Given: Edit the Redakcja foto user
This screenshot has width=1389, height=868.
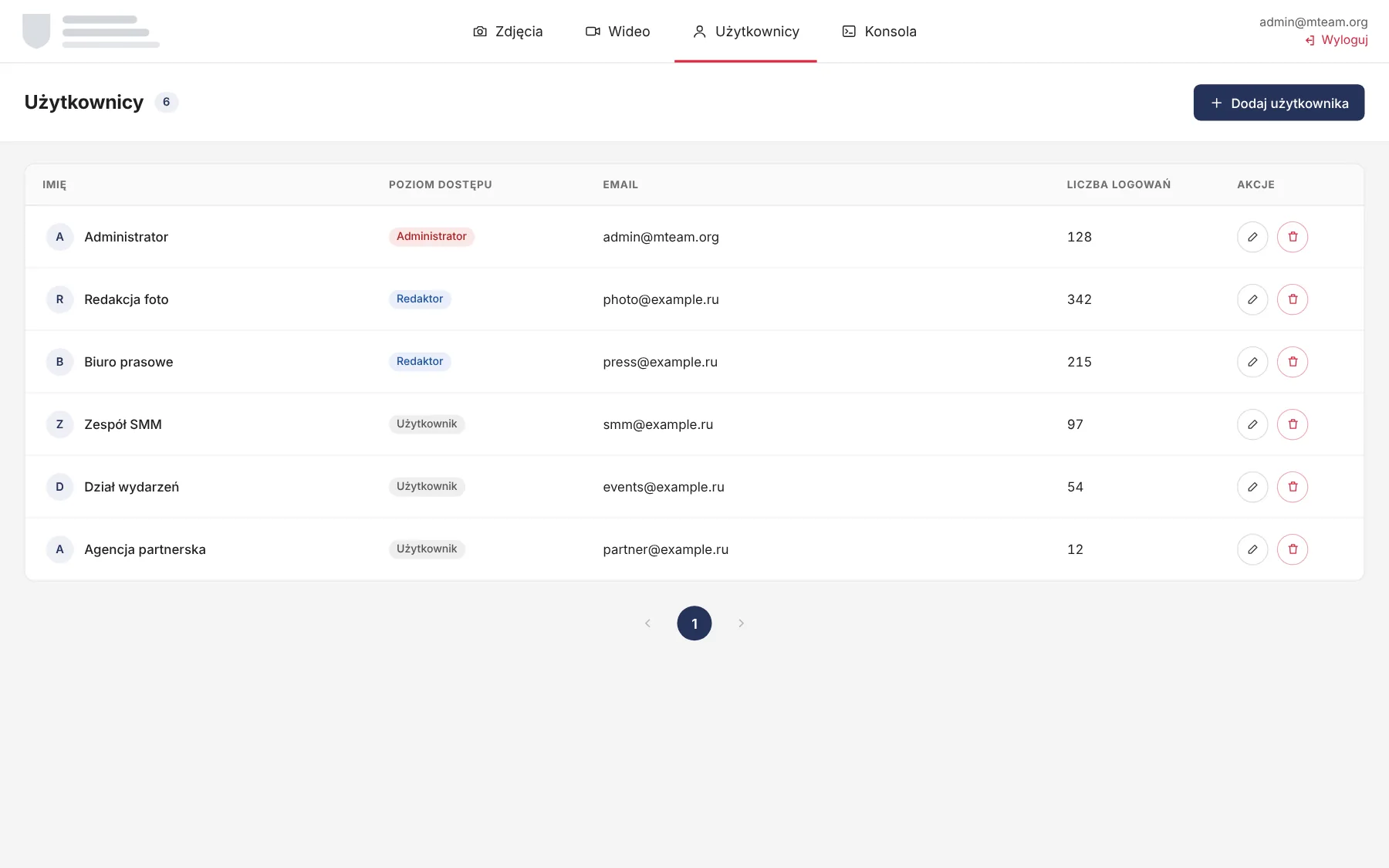Looking at the screenshot, I should (1252, 299).
